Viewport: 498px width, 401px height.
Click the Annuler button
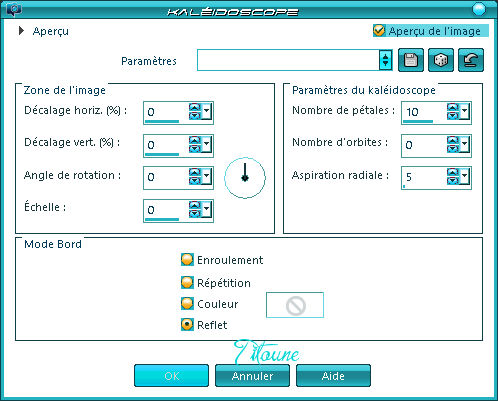[x=252, y=376]
